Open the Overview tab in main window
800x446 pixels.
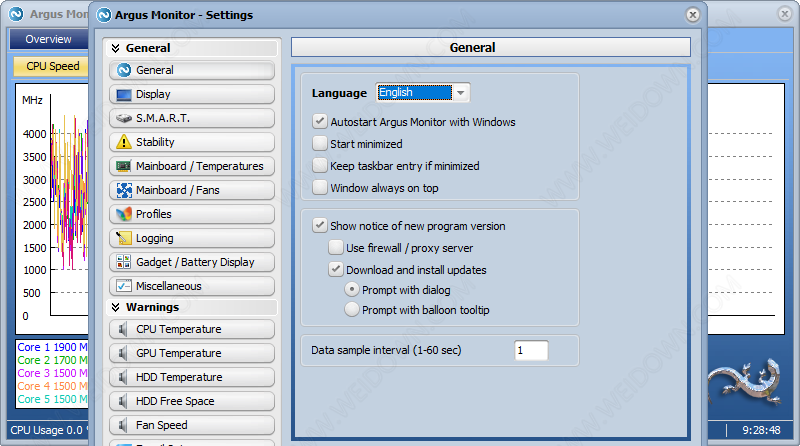click(48, 39)
